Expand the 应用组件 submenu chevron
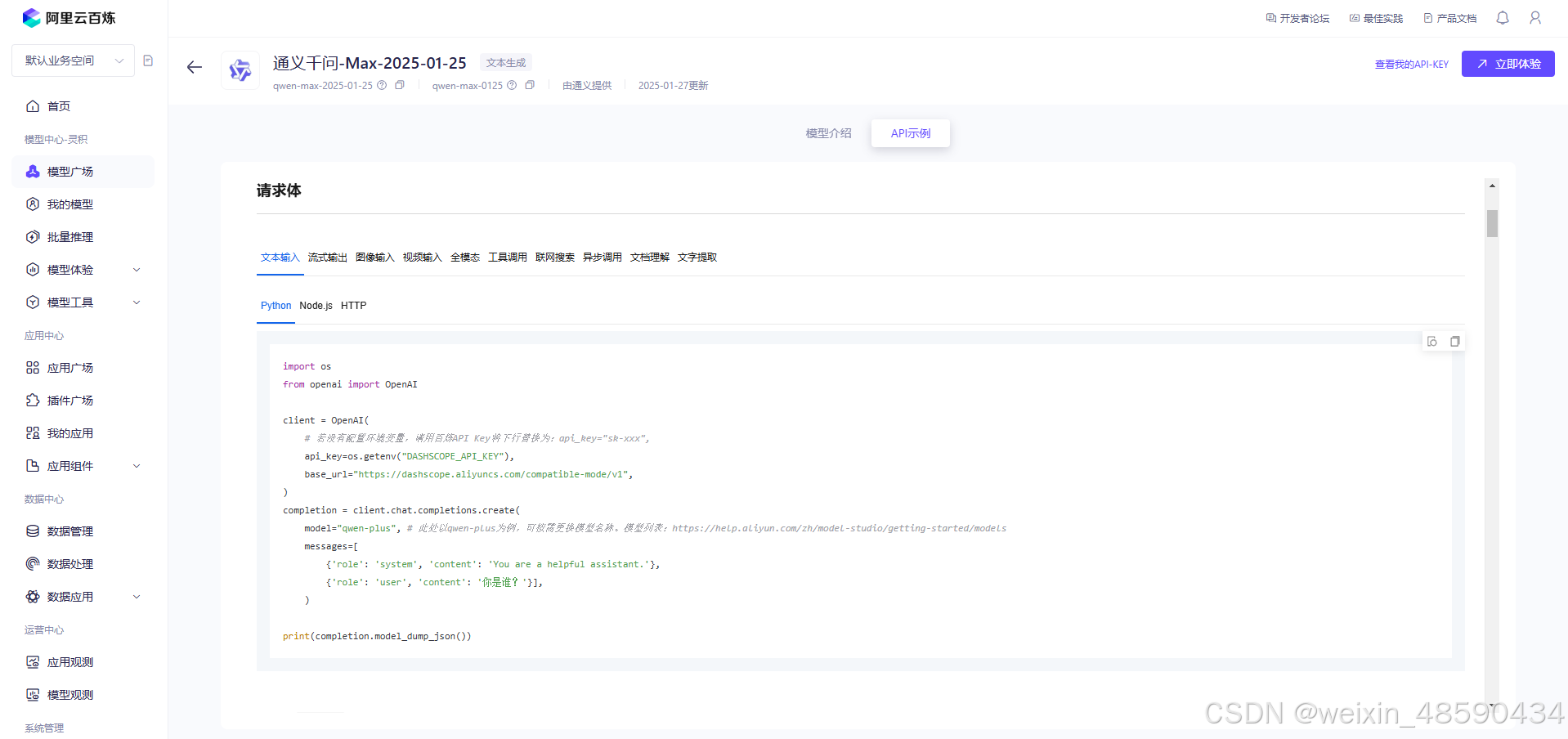The image size is (1568, 739). pos(137,466)
